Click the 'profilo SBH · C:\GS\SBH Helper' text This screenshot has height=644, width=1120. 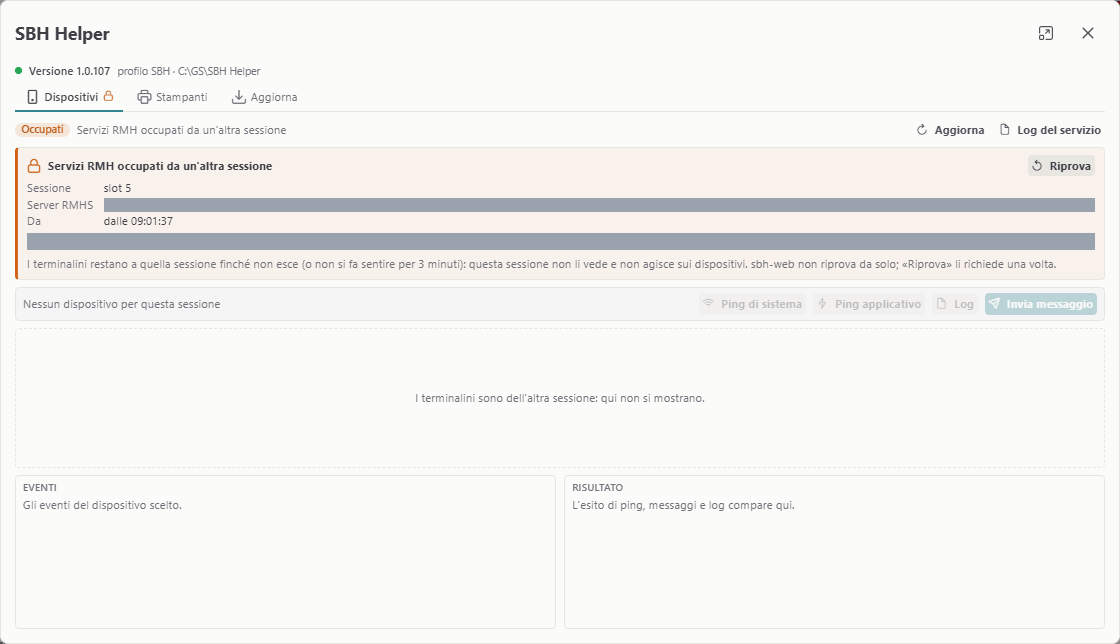(x=189, y=71)
